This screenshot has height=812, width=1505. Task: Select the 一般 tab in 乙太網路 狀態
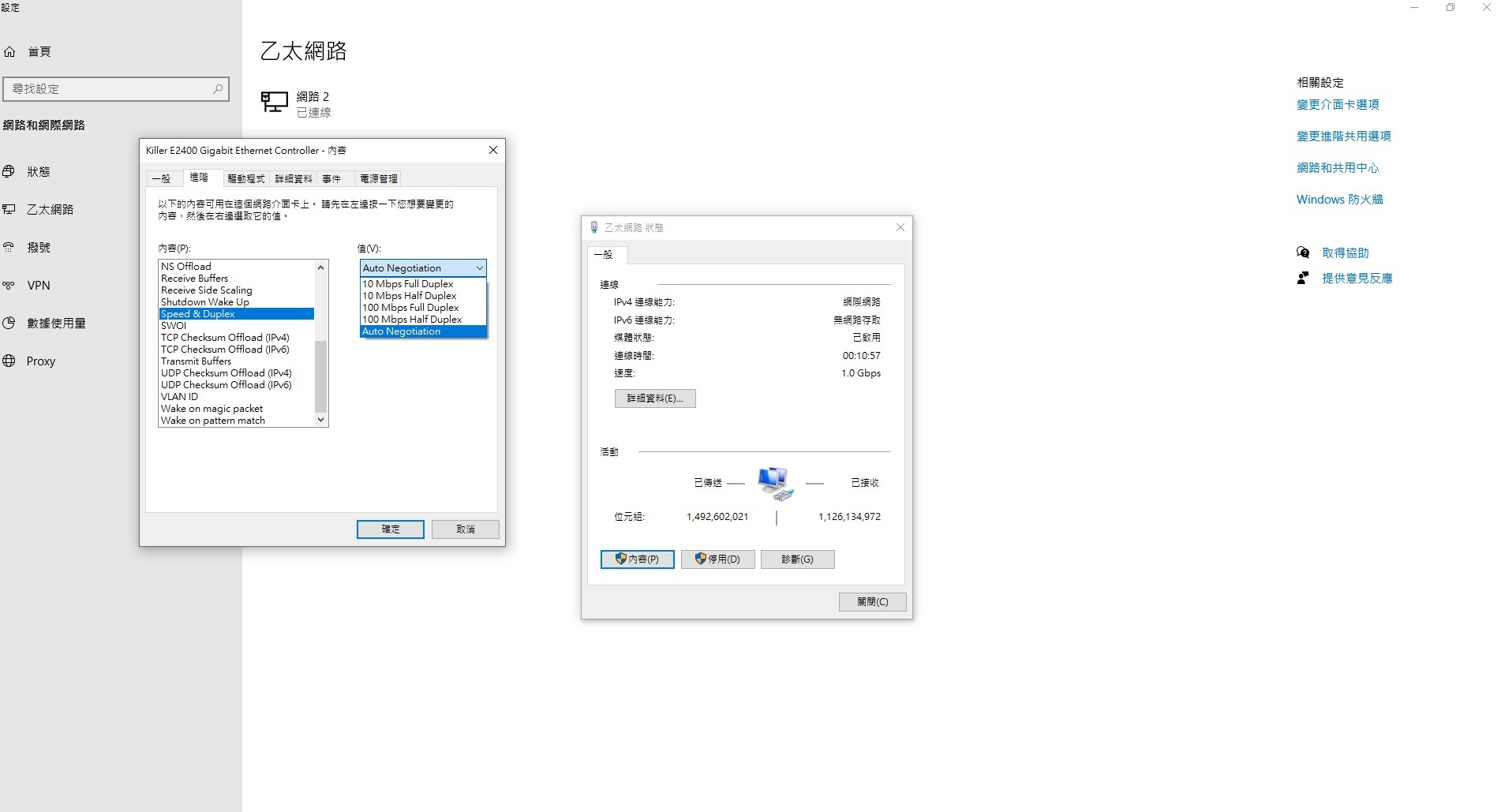(607, 255)
